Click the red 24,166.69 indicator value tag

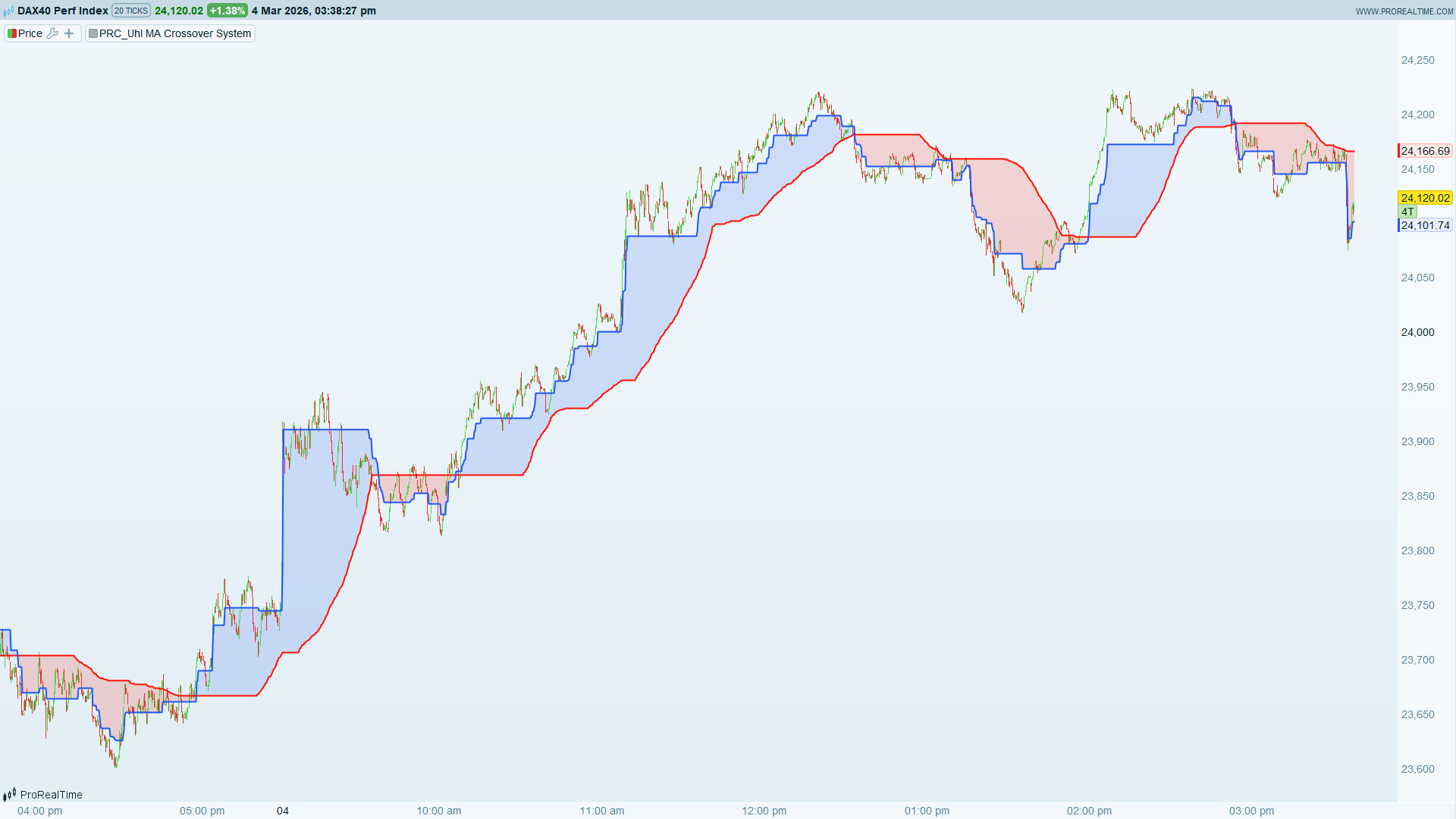click(1425, 151)
